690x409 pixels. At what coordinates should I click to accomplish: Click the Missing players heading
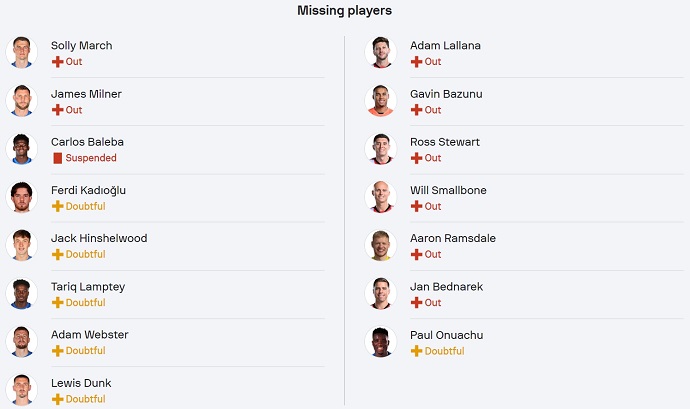click(x=344, y=11)
